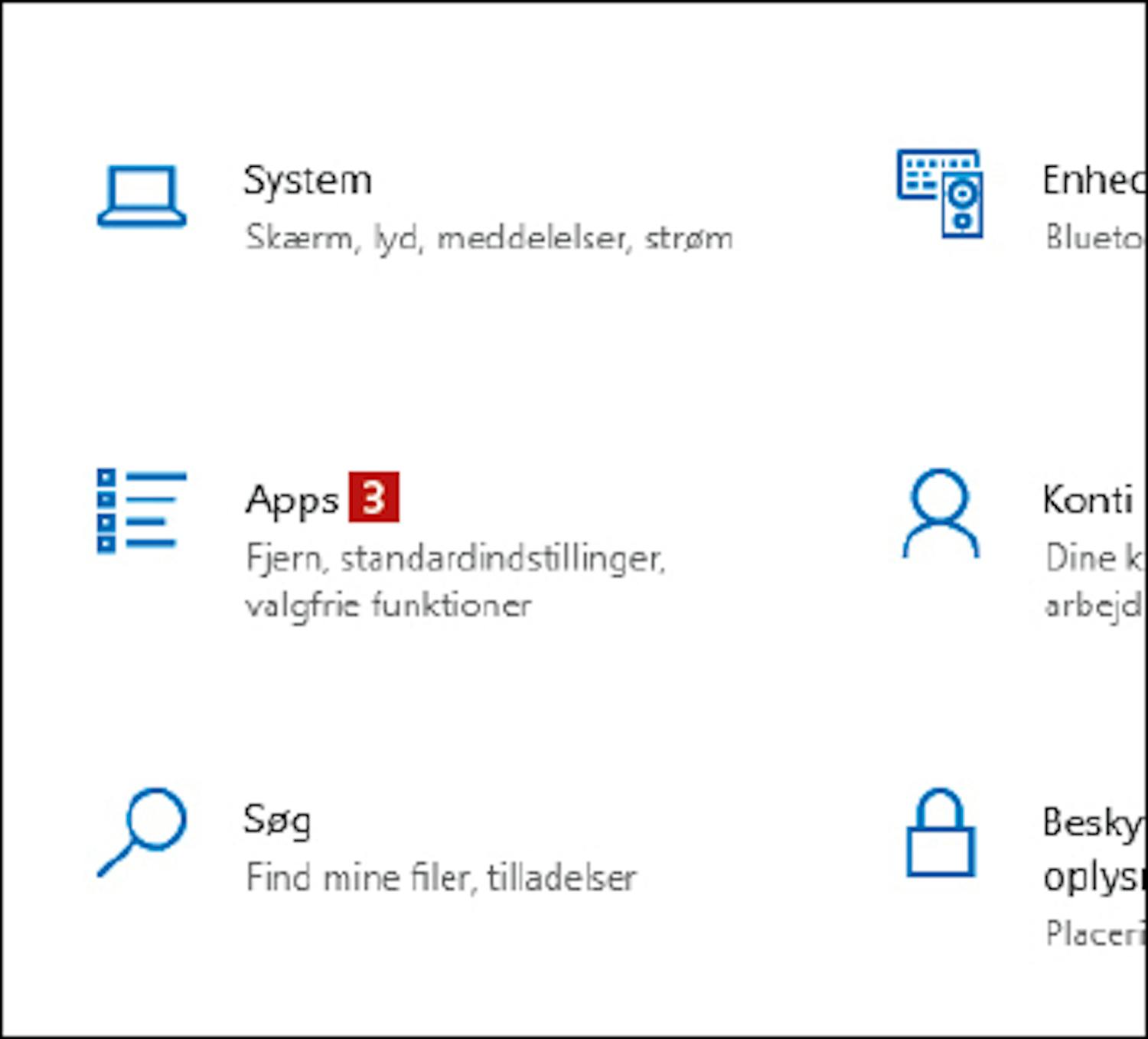Click 'valgfrie funktioner' text under Apps

coord(388,606)
